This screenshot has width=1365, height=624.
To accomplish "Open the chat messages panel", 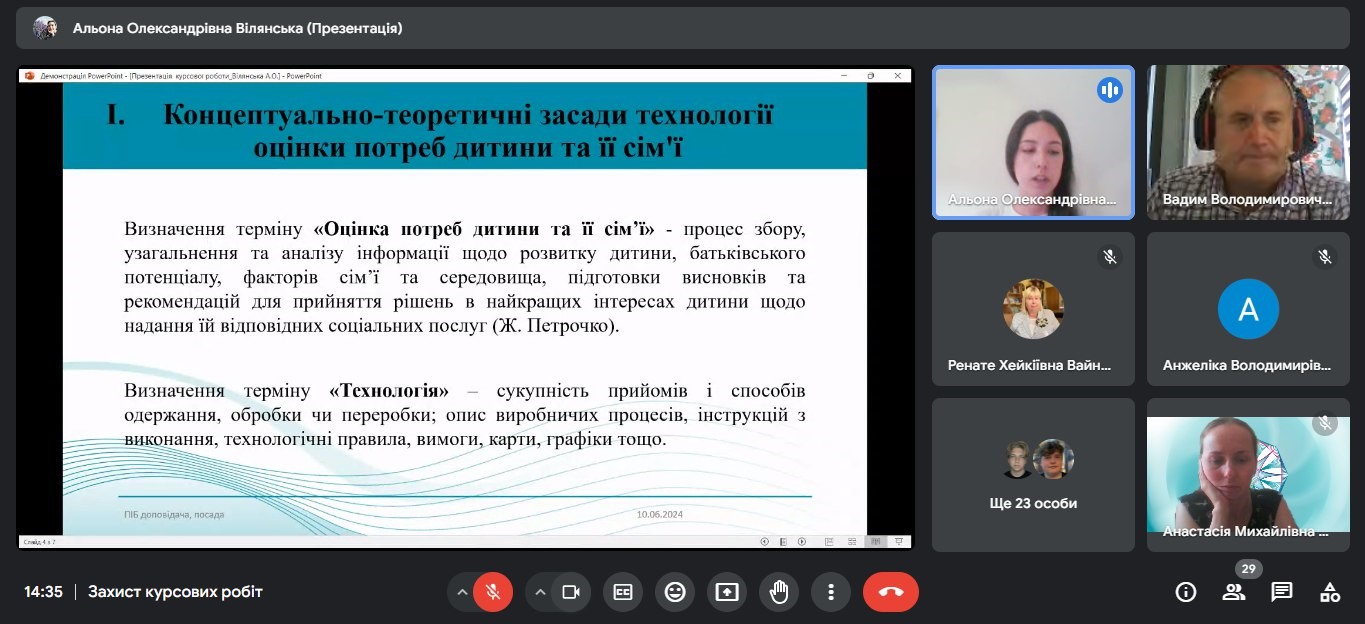I will [x=1282, y=592].
